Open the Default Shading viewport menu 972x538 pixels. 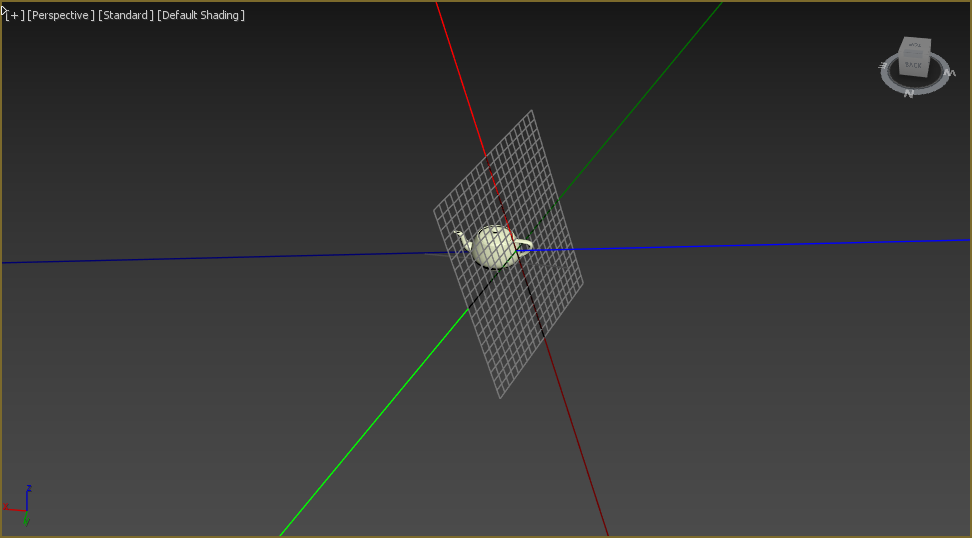point(202,15)
